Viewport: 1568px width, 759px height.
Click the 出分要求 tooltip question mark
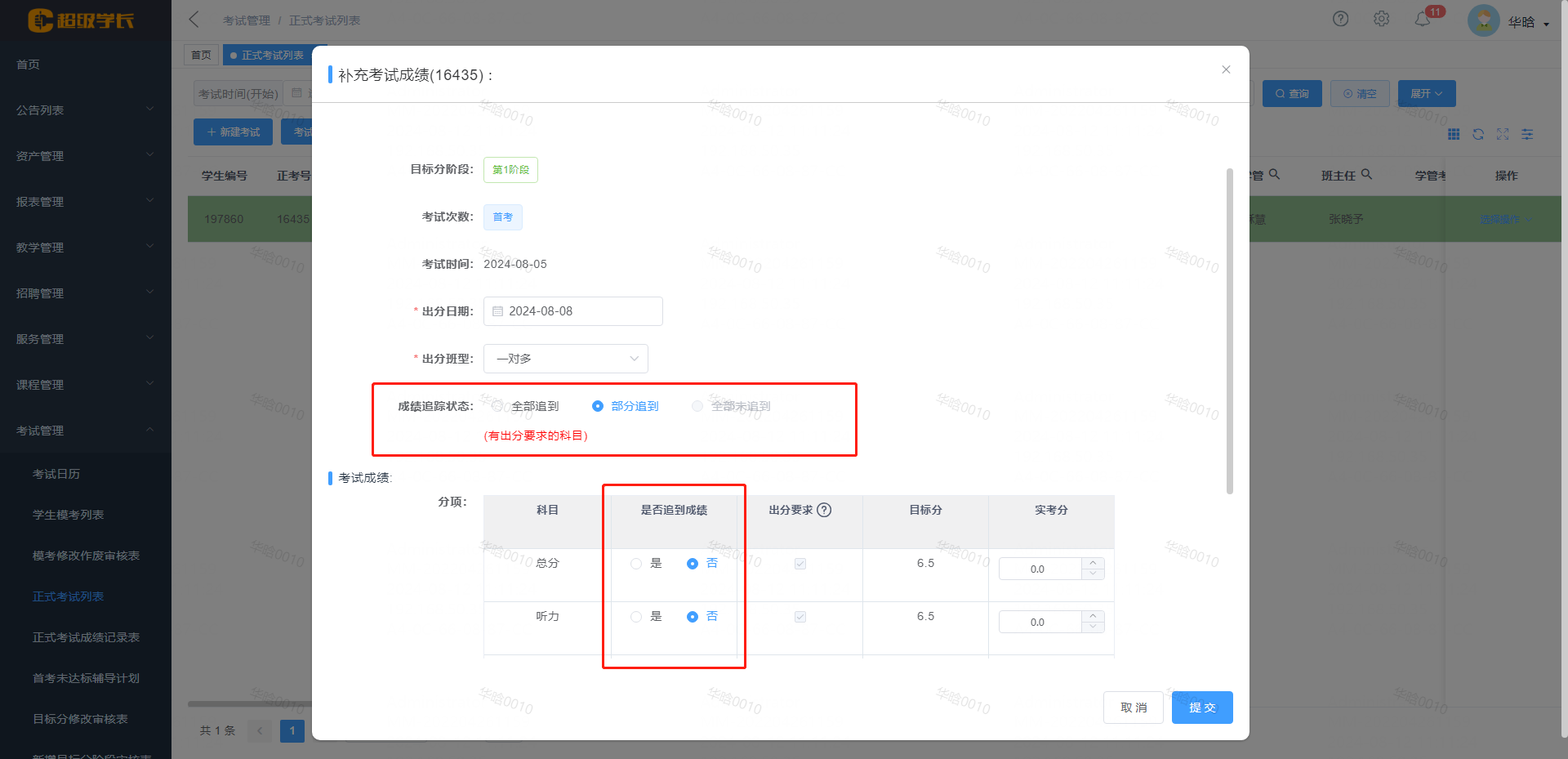(x=825, y=509)
